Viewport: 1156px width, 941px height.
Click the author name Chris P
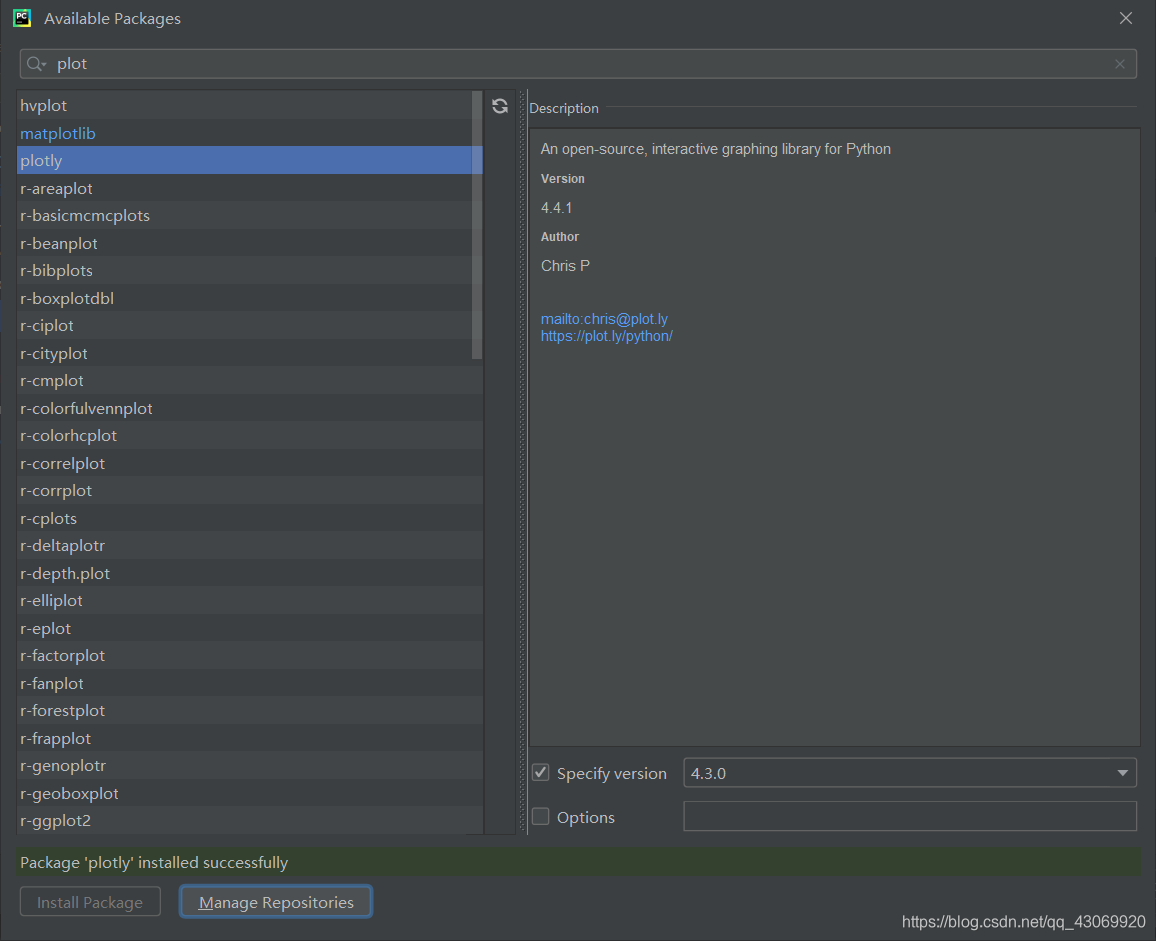tap(565, 265)
